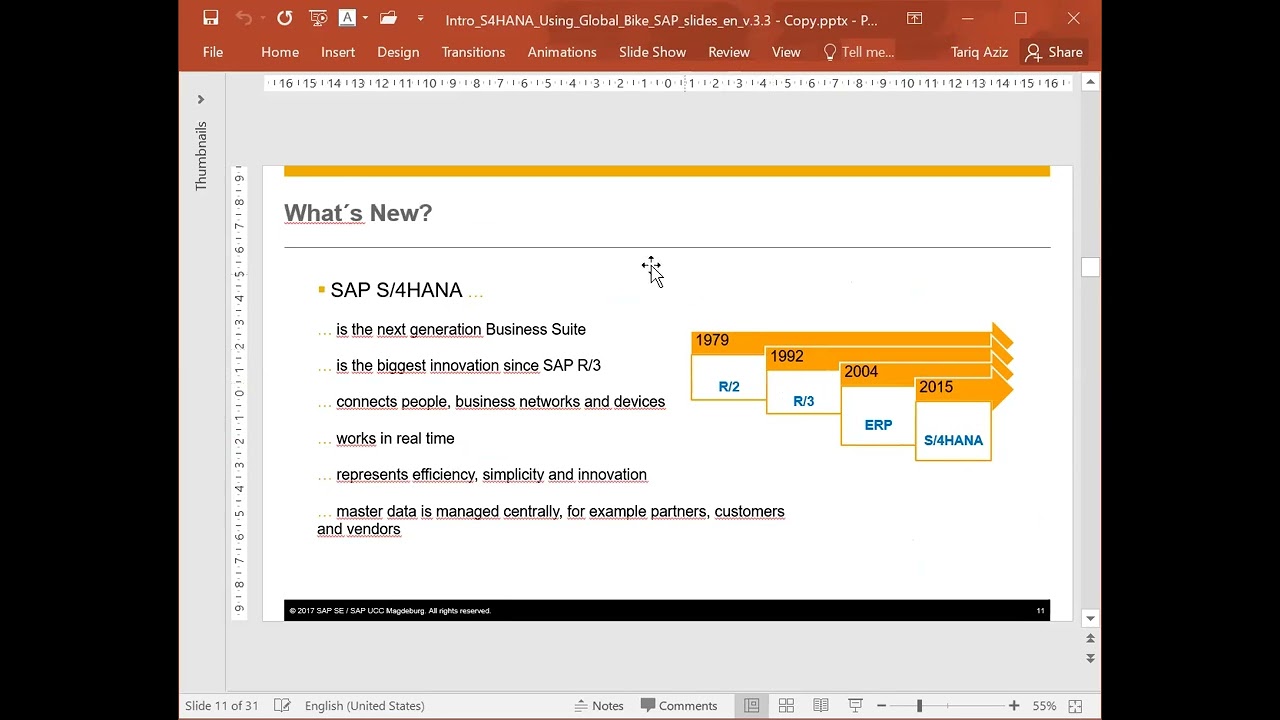Click the 'SAP S/4HANA ...' bullet heading

(x=400, y=290)
